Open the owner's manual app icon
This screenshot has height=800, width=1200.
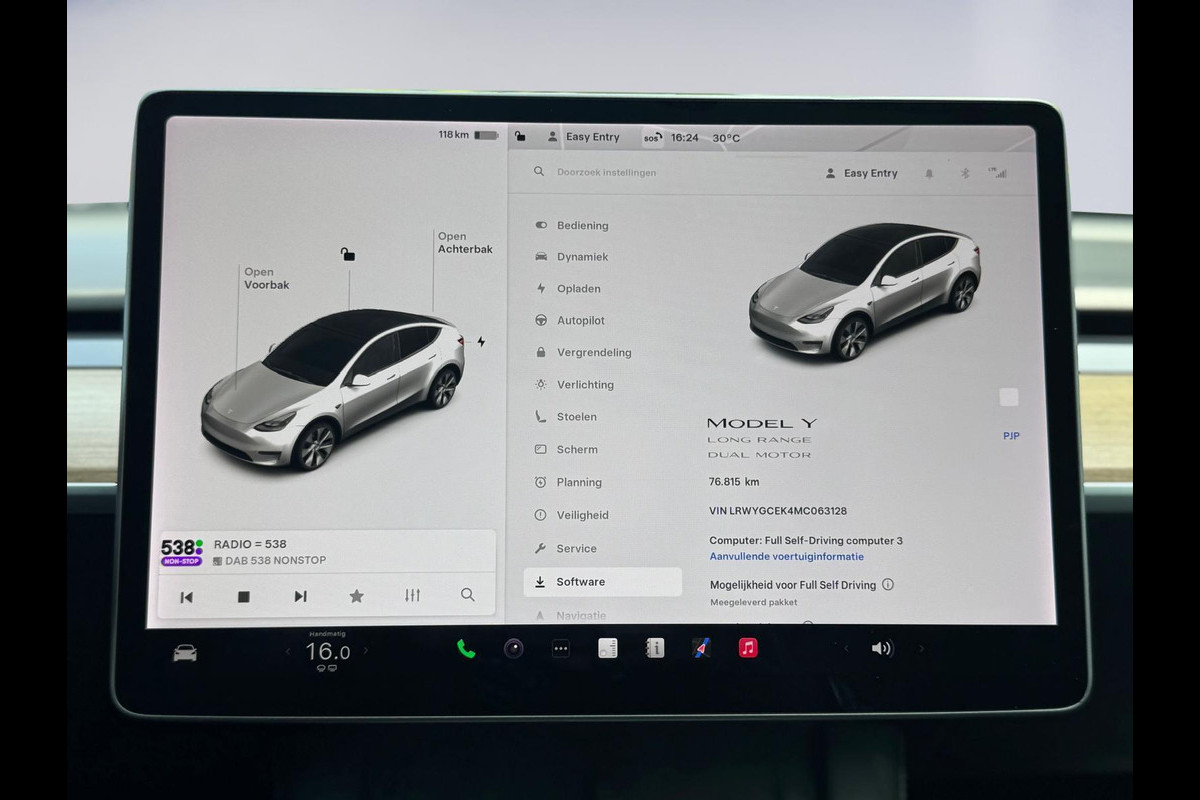click(654, 648)
